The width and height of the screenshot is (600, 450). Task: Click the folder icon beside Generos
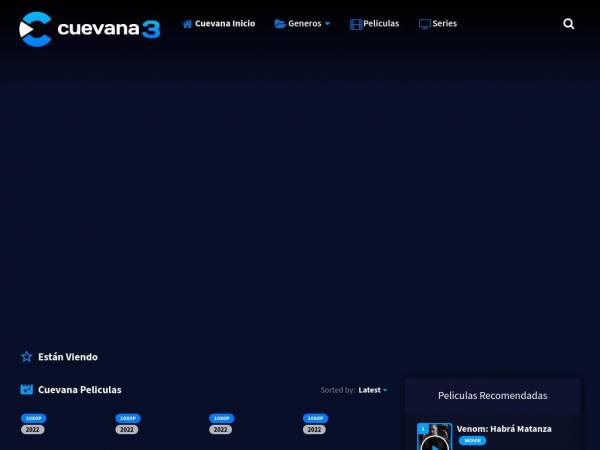coord(280,24)
